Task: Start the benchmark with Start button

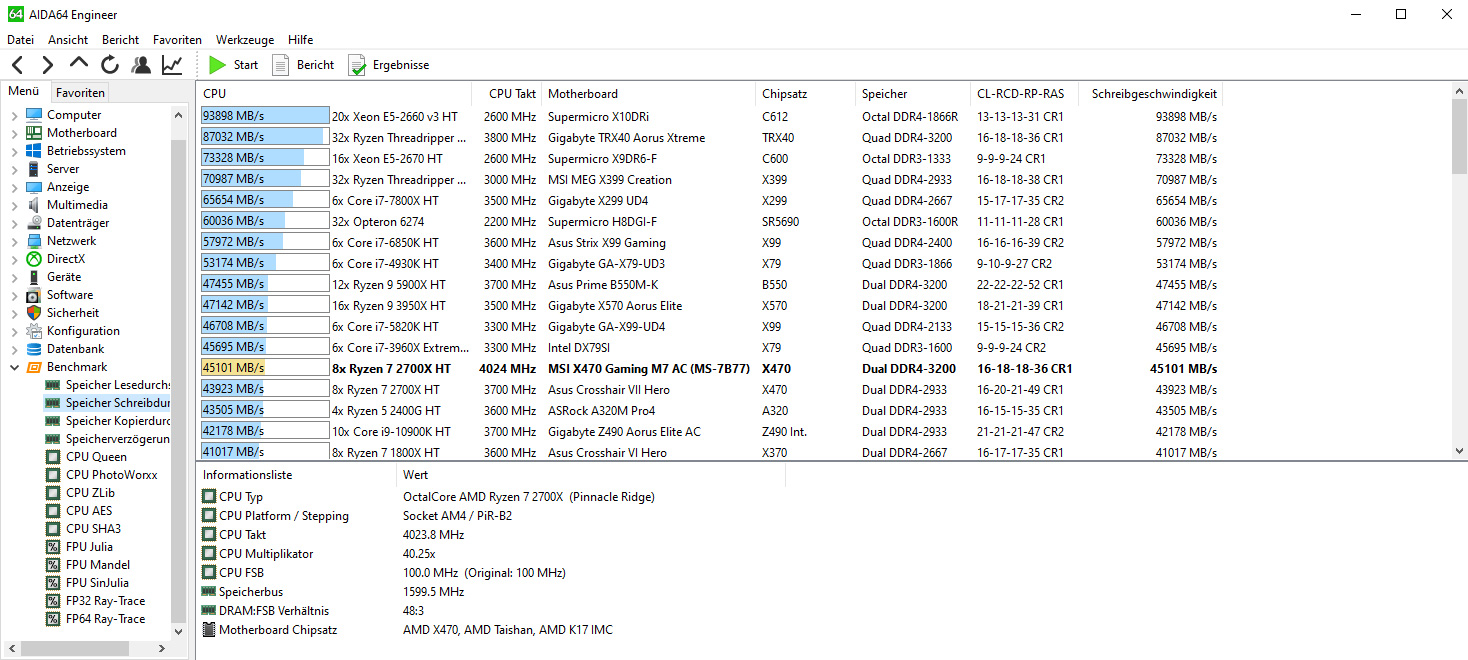Action: click(234, 65)
